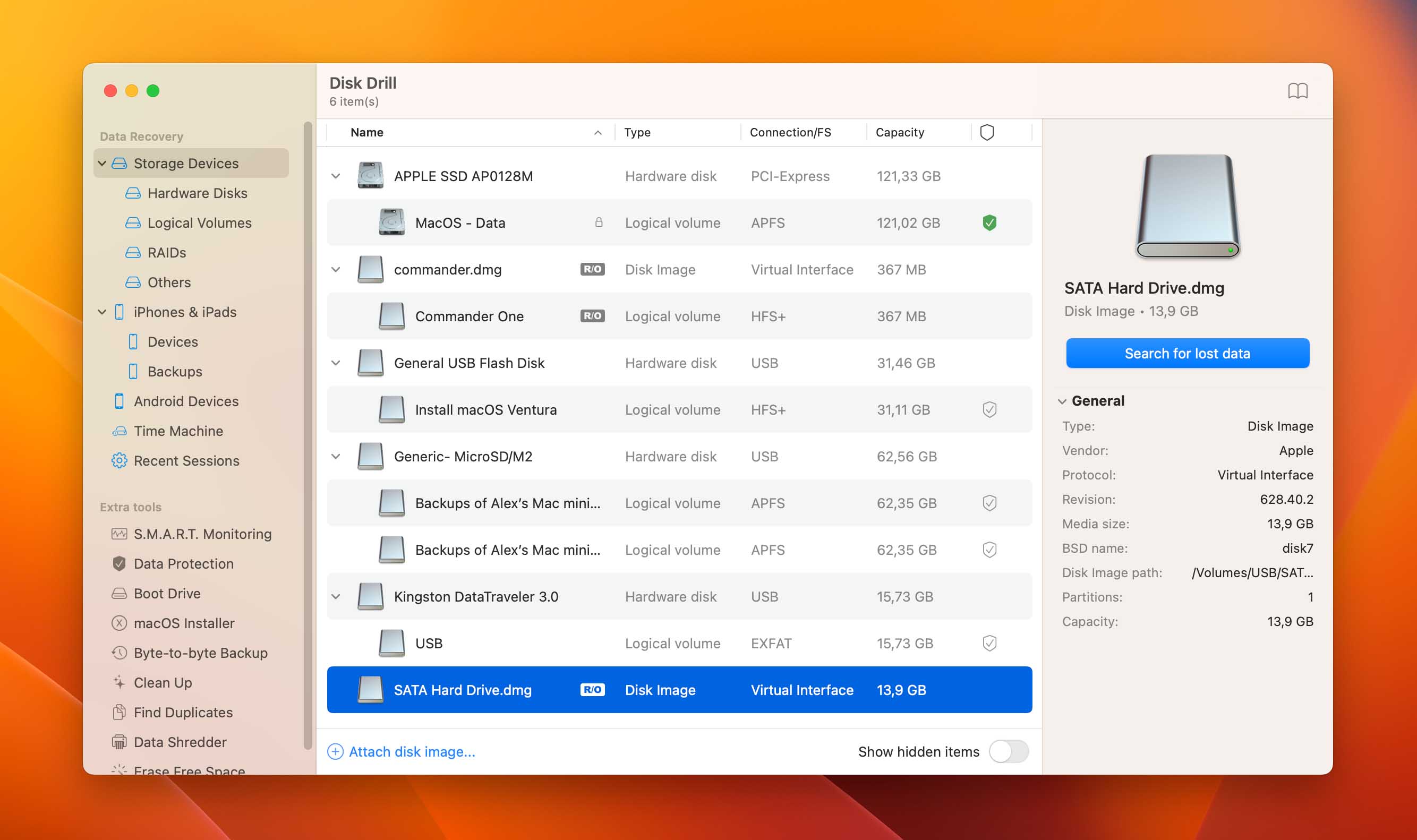Click the Name column sort arrow
Screen dimensions: 1417x840
pos(598,132)
